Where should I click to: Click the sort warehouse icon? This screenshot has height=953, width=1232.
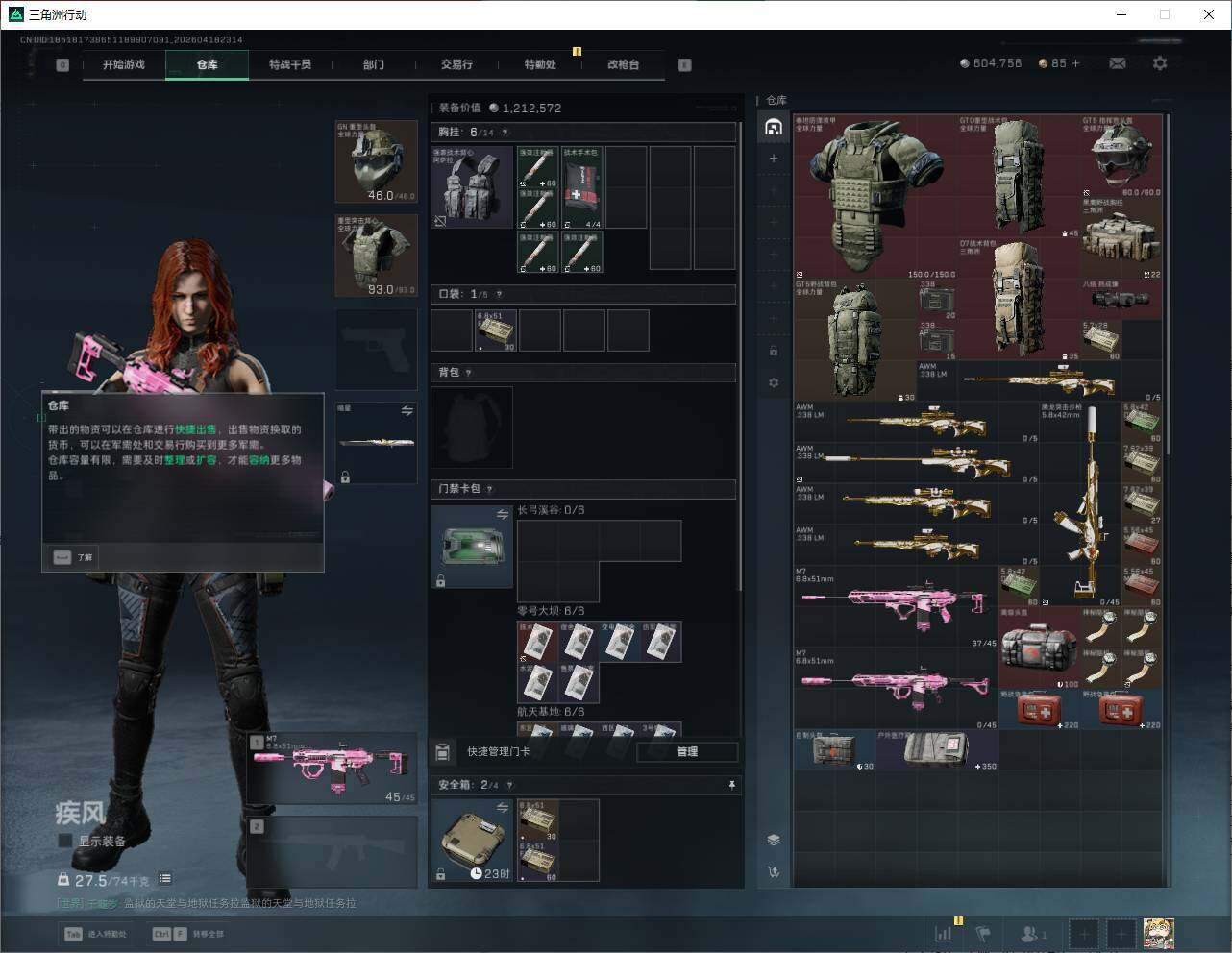[x=774, y=872]
